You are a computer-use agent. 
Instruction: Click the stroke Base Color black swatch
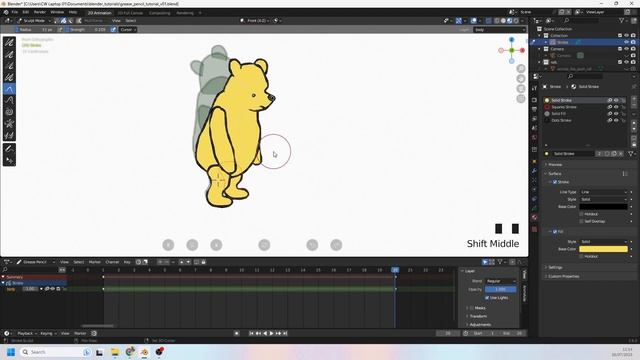(x=603, y=207)
